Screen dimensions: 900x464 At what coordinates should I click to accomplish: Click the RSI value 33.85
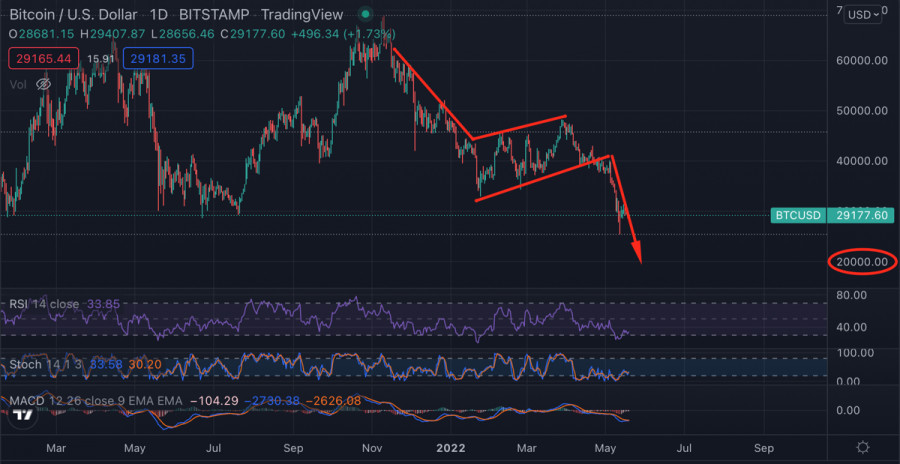[x=103, y=304]
